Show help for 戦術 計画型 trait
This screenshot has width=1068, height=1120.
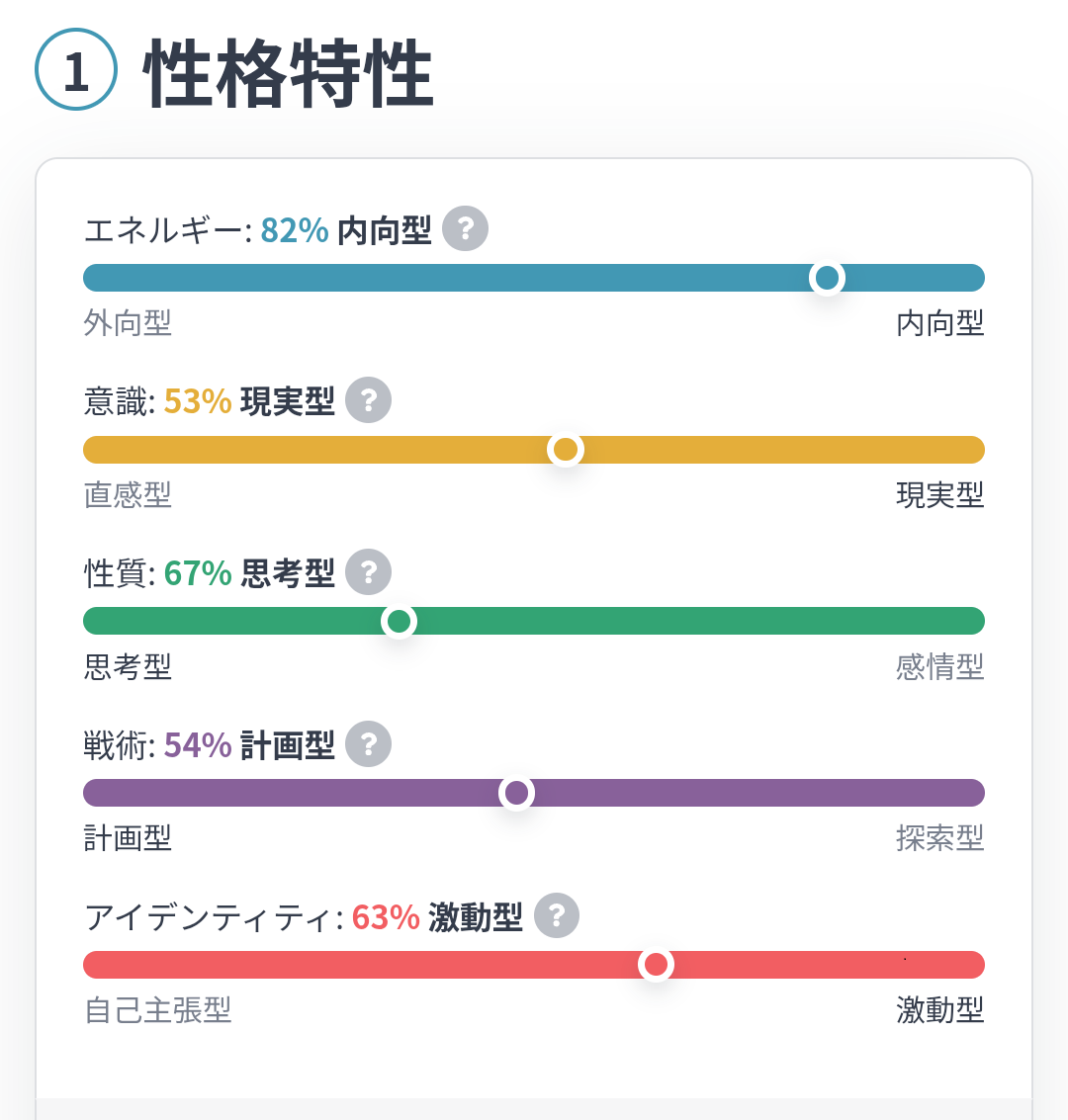(x=368, y=743)
